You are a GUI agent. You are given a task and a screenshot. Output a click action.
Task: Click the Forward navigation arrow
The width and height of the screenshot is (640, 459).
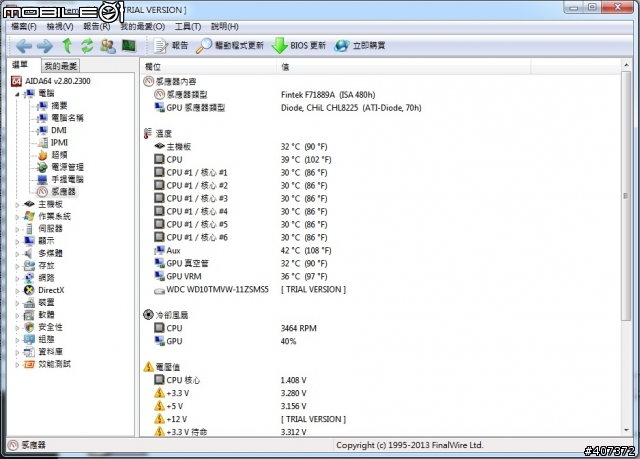pyautogui.click(x=45, y=46)
